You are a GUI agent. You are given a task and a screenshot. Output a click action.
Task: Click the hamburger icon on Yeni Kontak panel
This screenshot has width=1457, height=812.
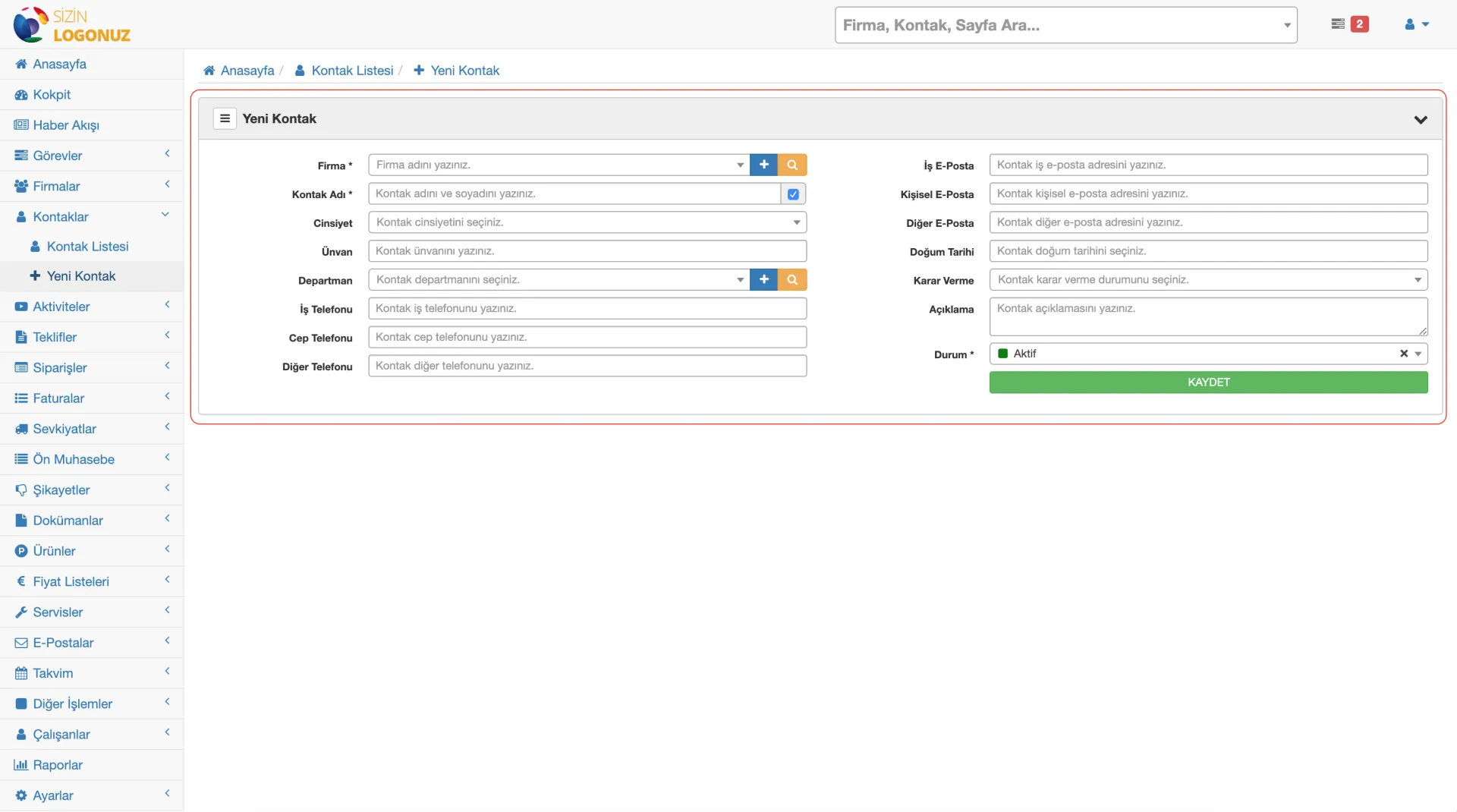click(225, 118)
